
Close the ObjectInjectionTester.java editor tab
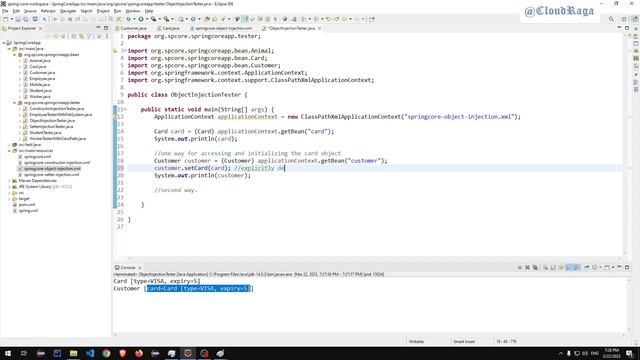(x=320, y=28)
